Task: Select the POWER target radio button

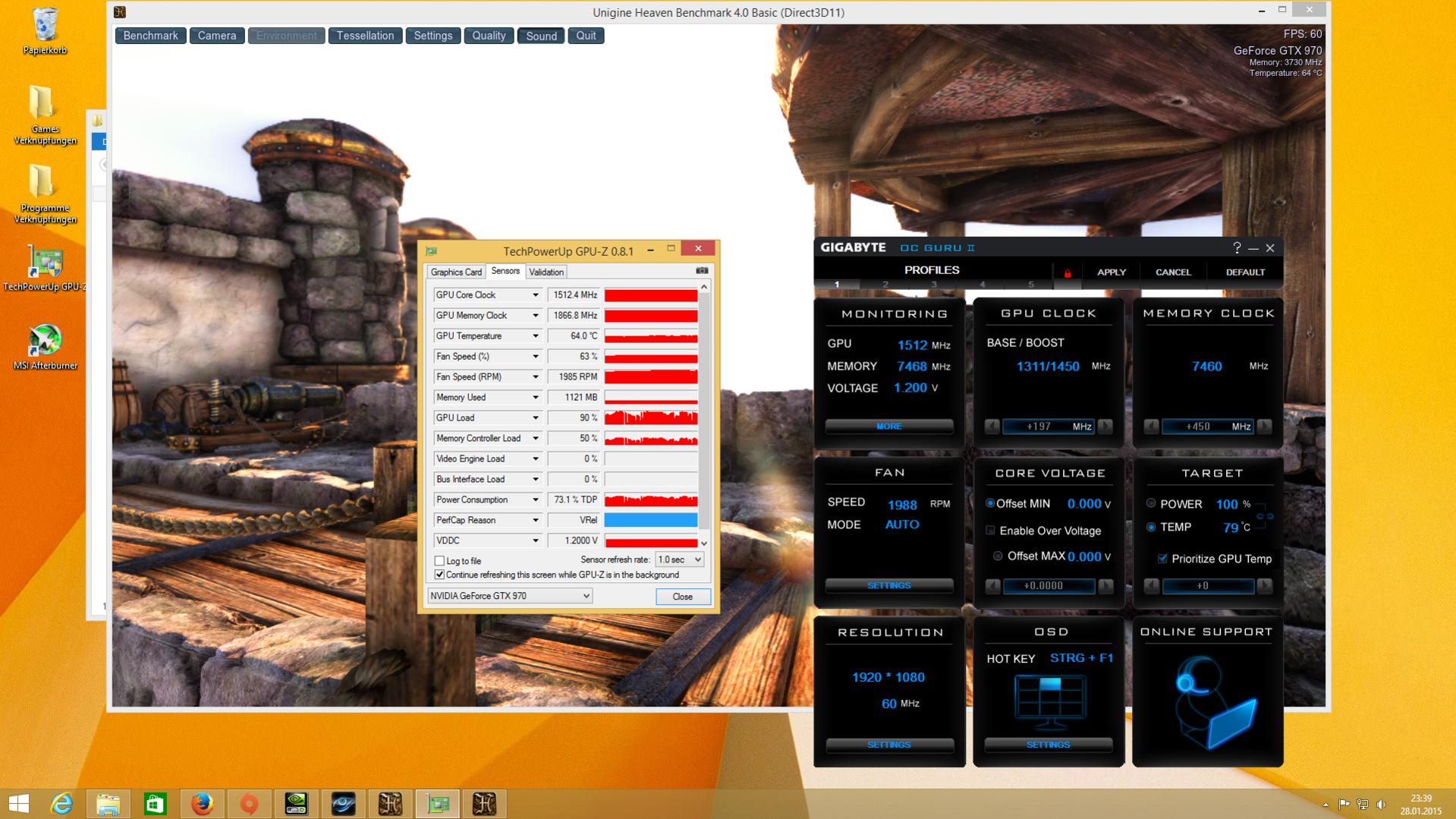Action: [1151, 503]
